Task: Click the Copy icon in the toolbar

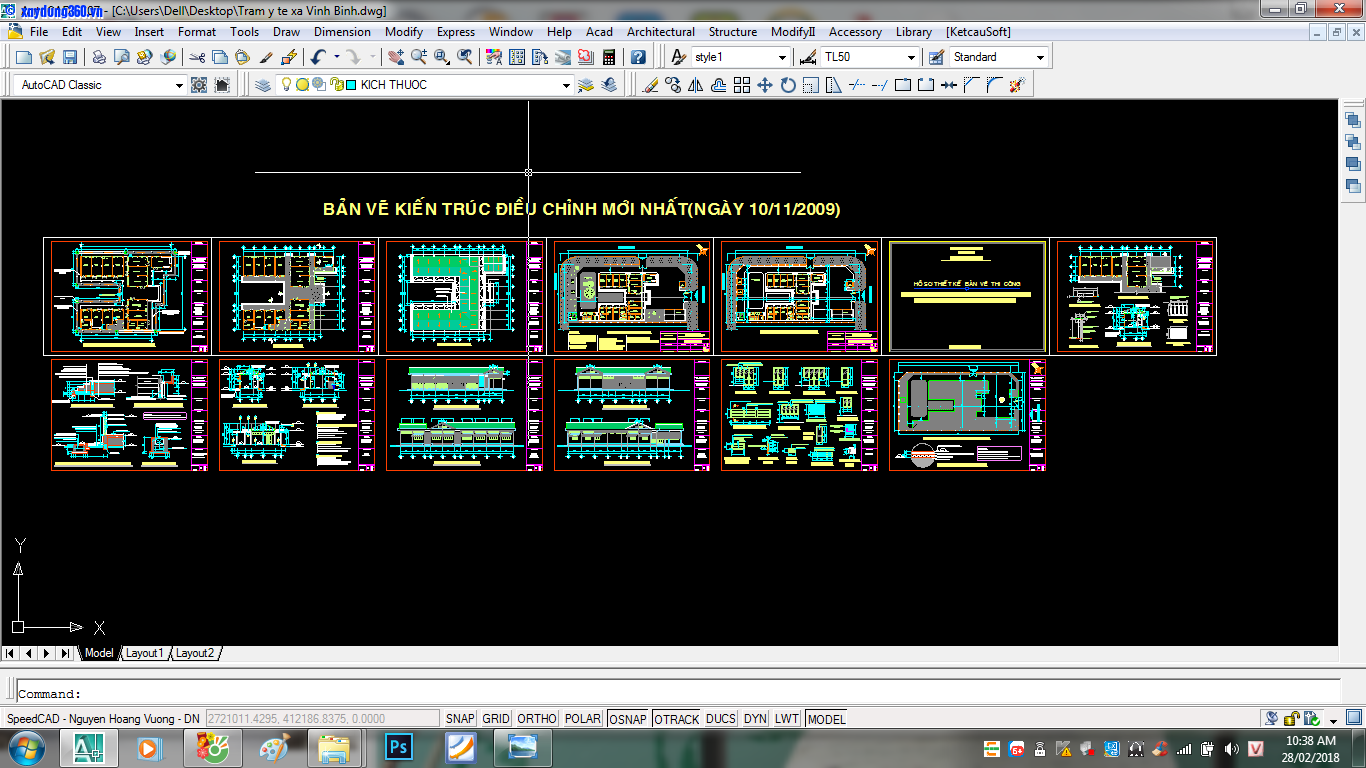Action: (219, 57)
